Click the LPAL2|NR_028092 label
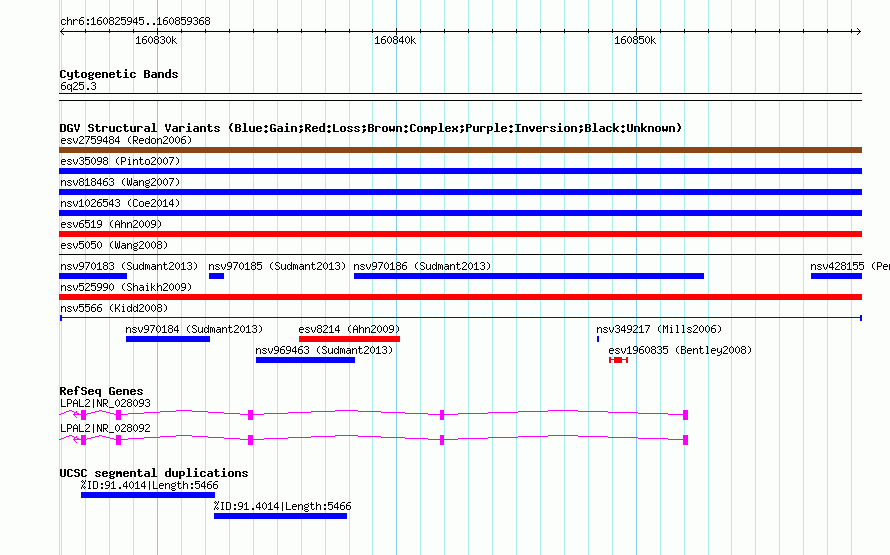This screenshot has height=555, width=890. click(106, 428)
